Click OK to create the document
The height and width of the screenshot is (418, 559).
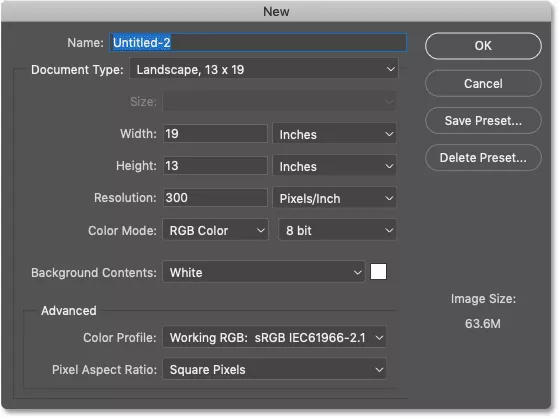point(483,46)
